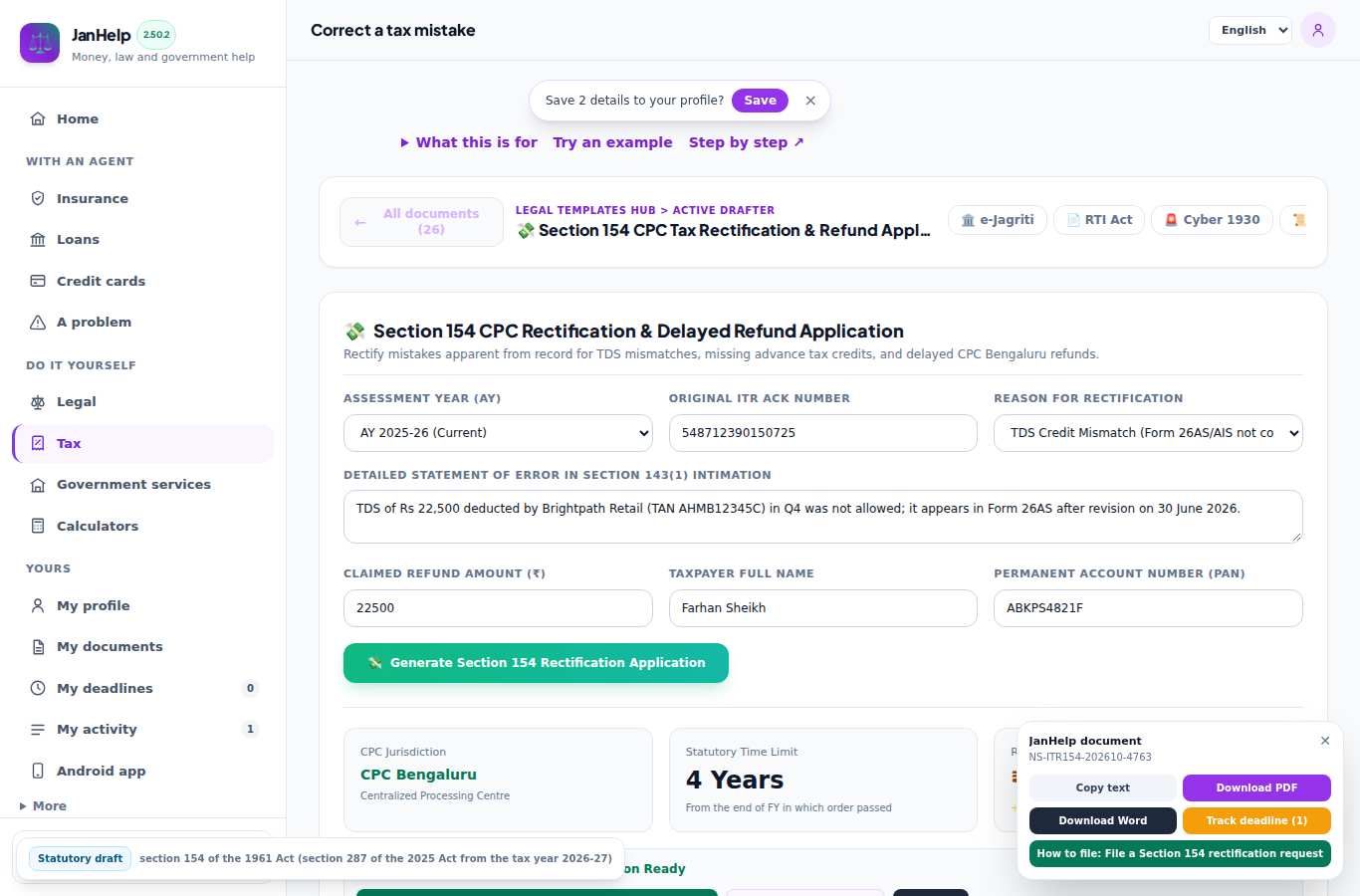Open the Assessment Year dropdown
Image resolution: width=1360 pixels, height=896 pixels.
(498, 433)
